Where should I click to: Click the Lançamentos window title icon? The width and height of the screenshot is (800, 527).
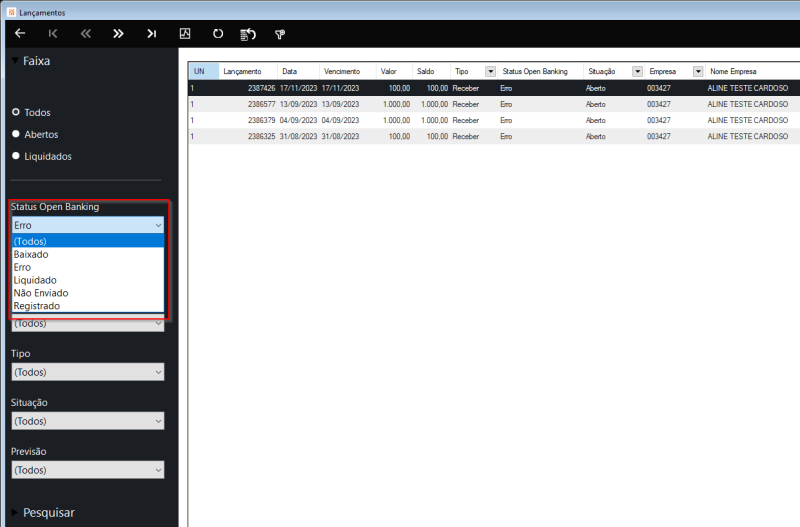tap(11, 12)
